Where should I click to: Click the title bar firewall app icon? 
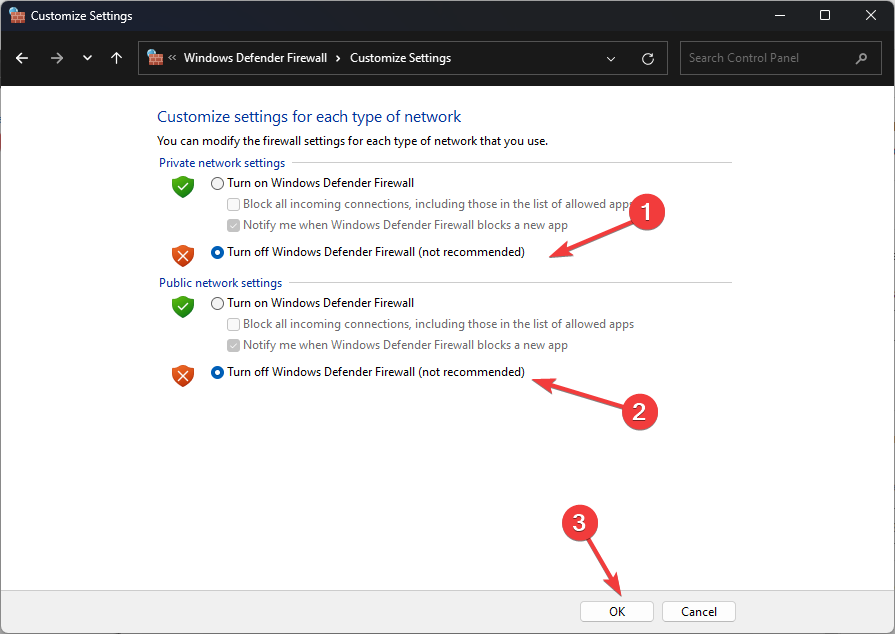point(17,15)
